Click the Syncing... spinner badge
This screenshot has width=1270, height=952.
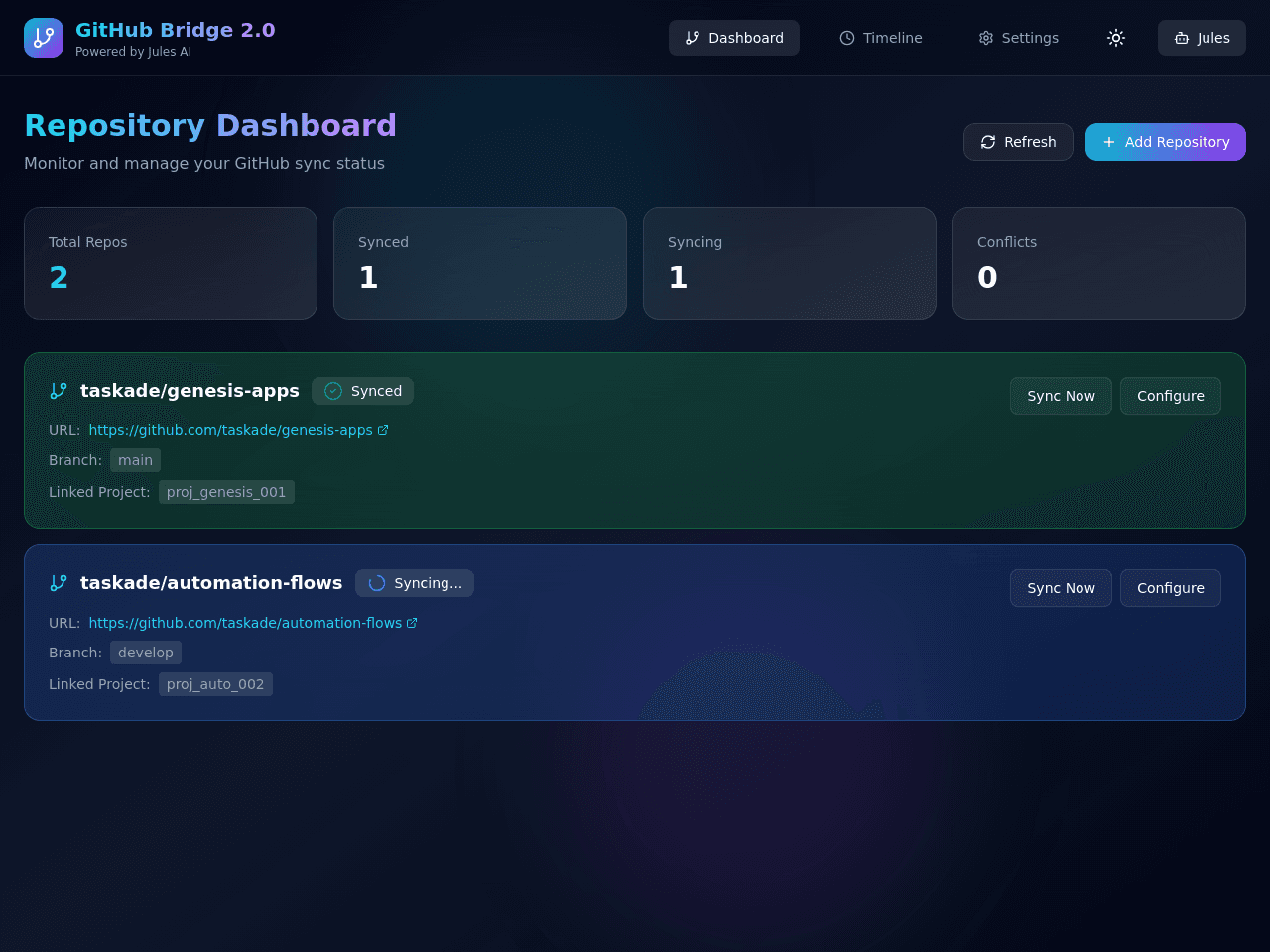(x=415, y=583)
